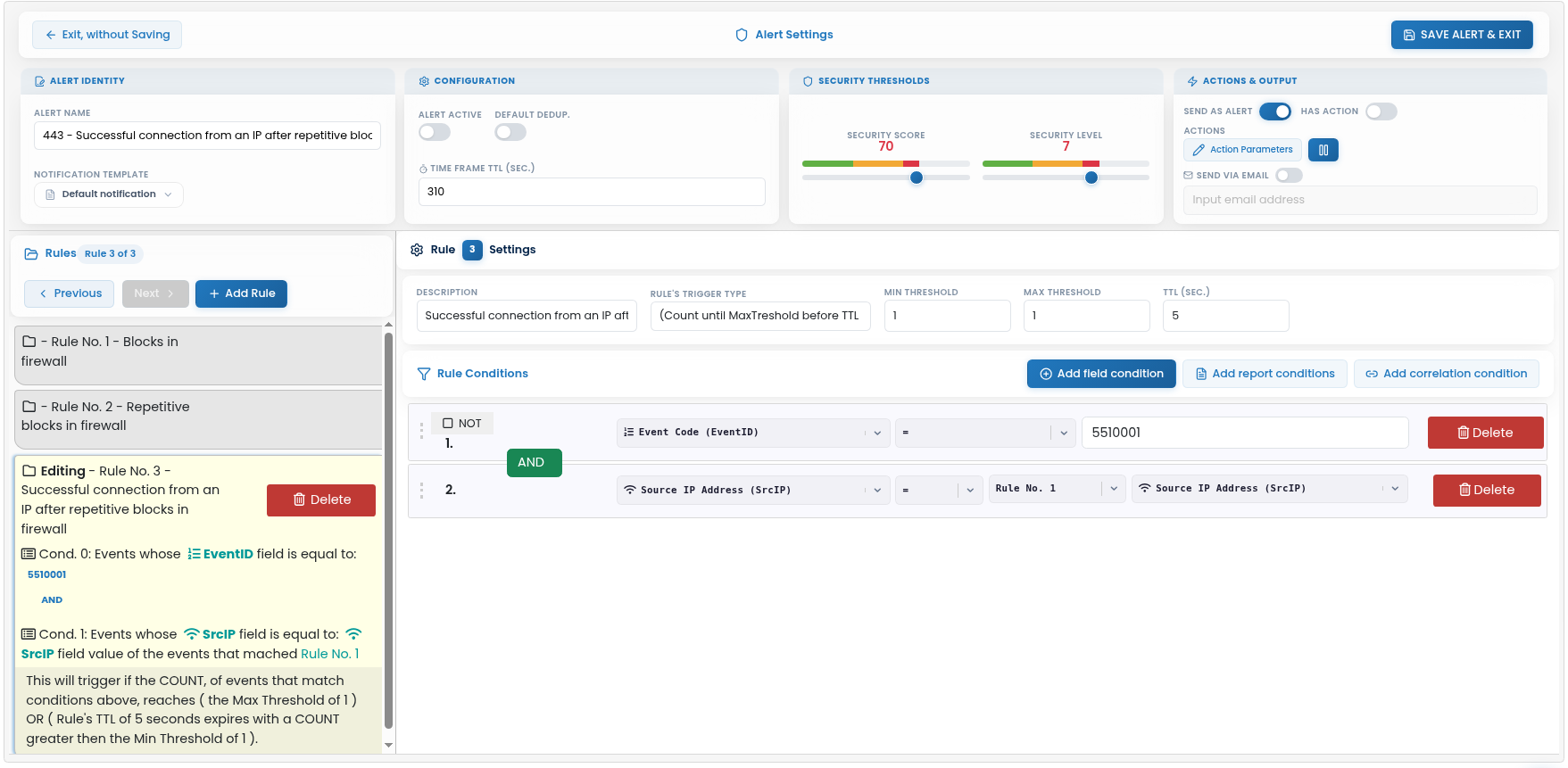Click drag handle icon of condition 1
1568x768 pixels.
(x=421, y=432)
